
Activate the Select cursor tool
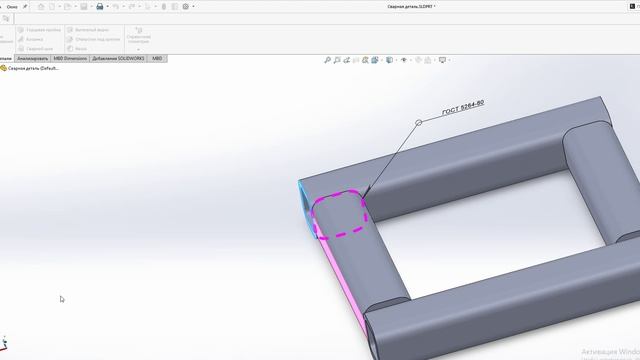(147, 7)
